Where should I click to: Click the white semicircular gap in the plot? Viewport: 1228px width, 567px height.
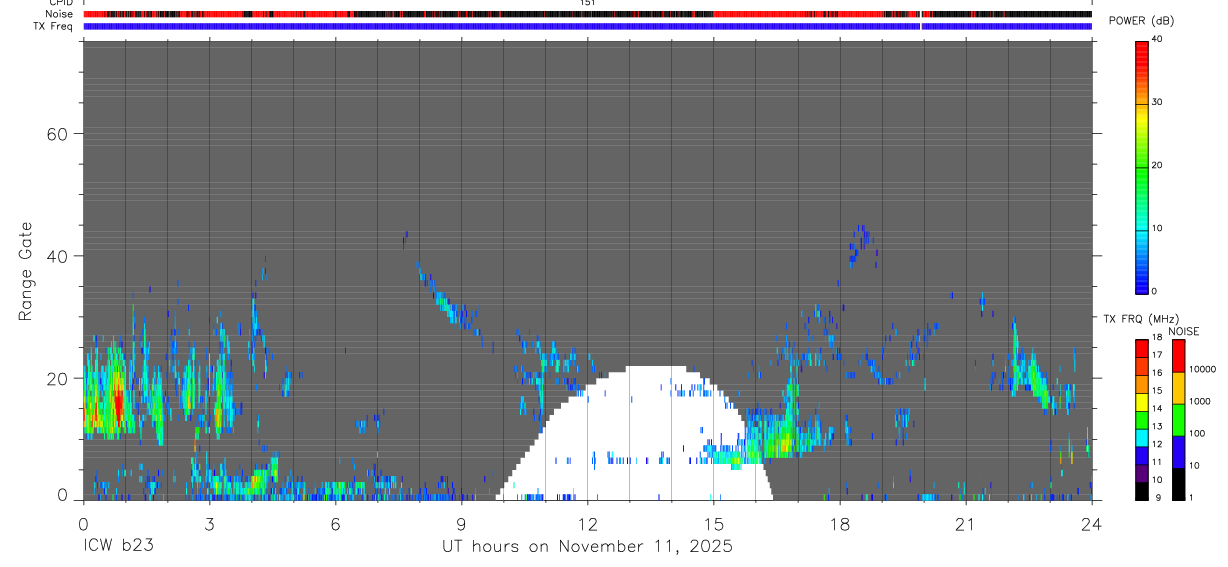pos(634,433)
